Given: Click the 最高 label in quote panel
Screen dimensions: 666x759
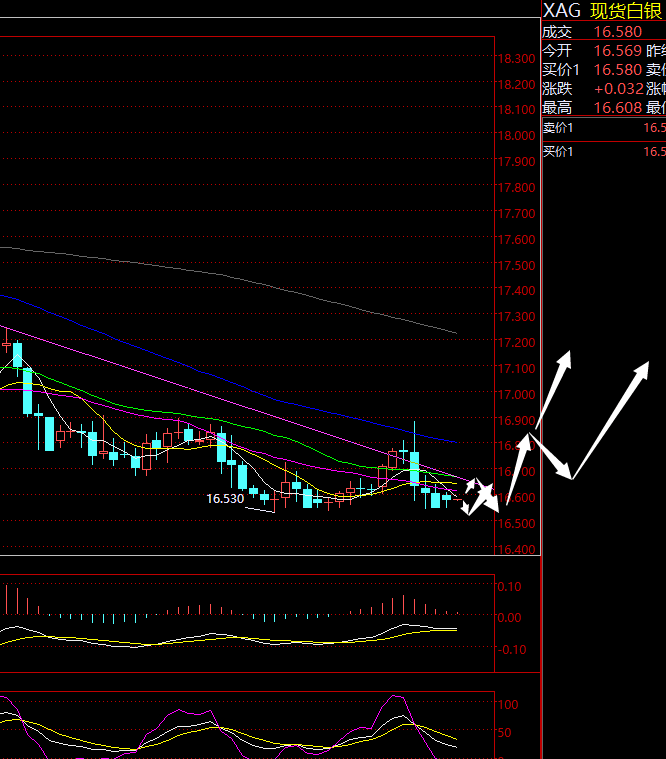Looking at the screenshot, I should click(x=557, y=108).
